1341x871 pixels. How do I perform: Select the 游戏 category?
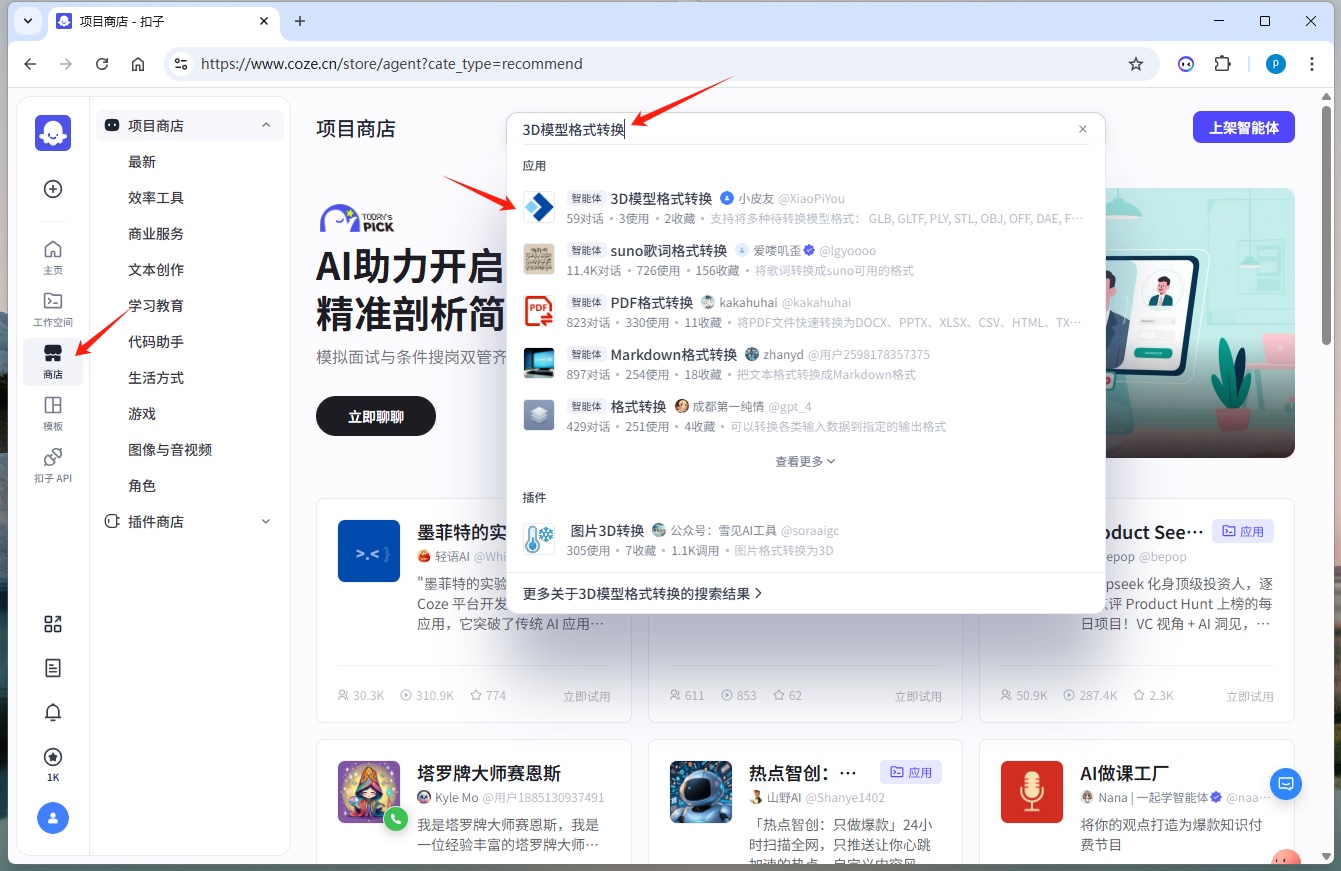point(142,414)
